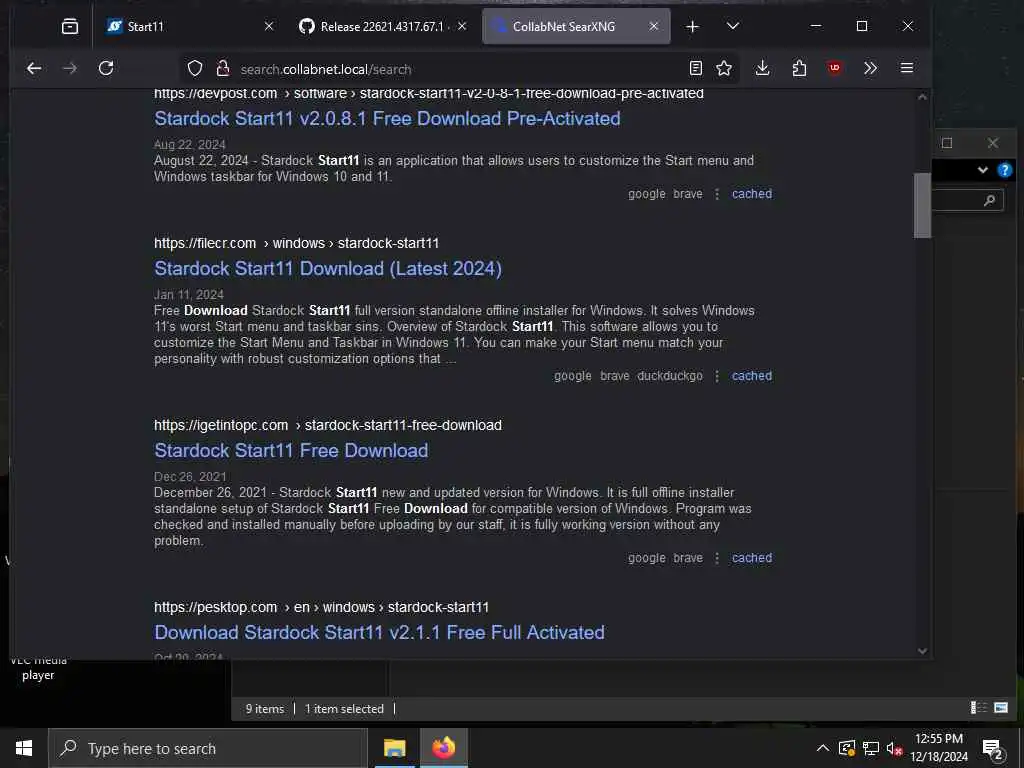The image size is (1024, 768).
Task: Open cached link for filecr result
Action: 752,376
